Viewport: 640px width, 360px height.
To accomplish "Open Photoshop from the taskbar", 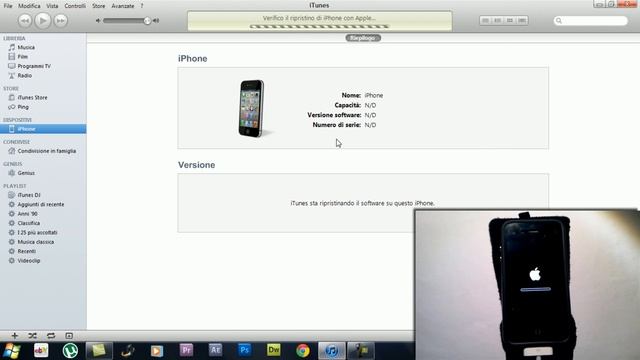I will [244, 350].
